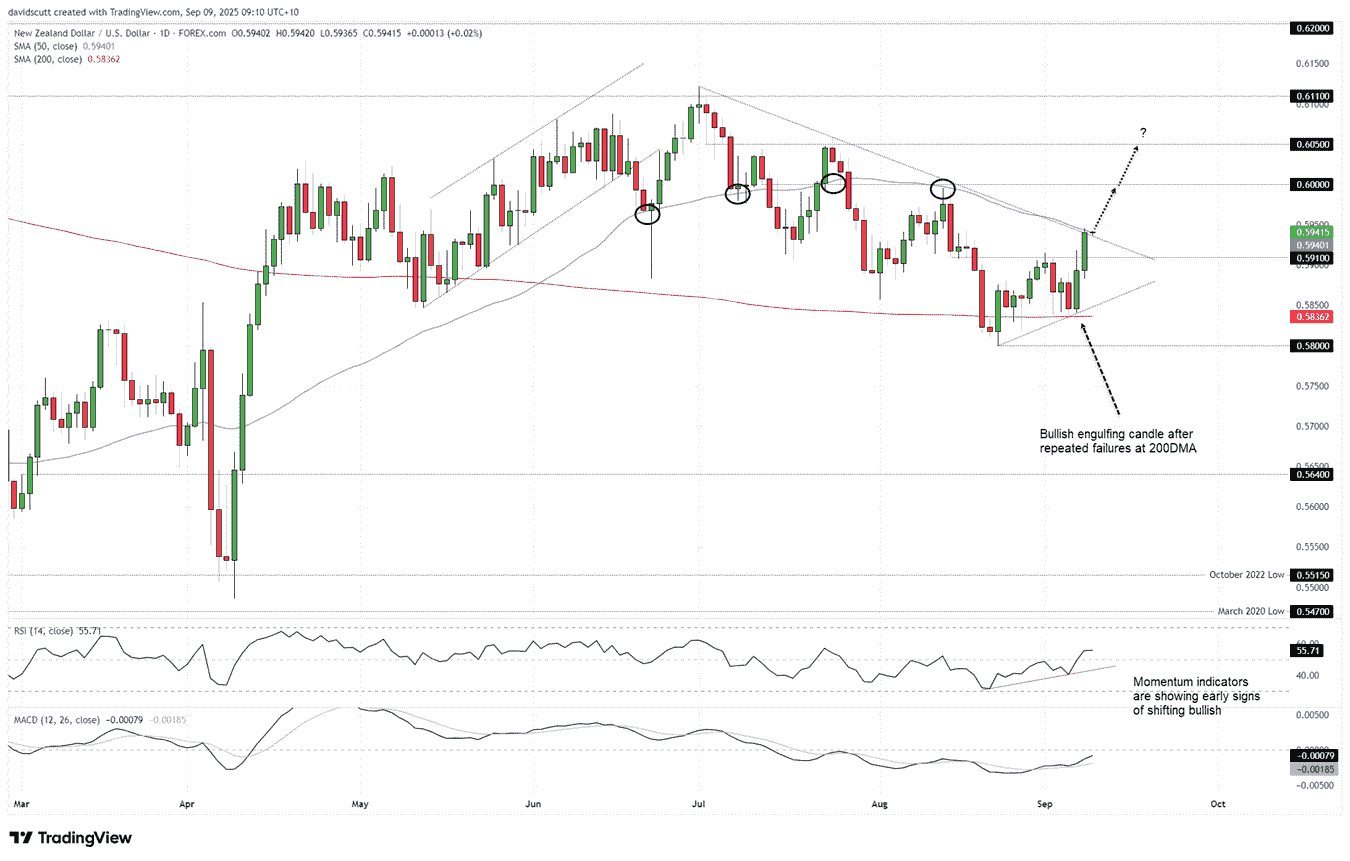The height and width of the screenshot is (861, 1350).
Task: Click the 0.58000 support price label
Action: [x=1313, y=345]
